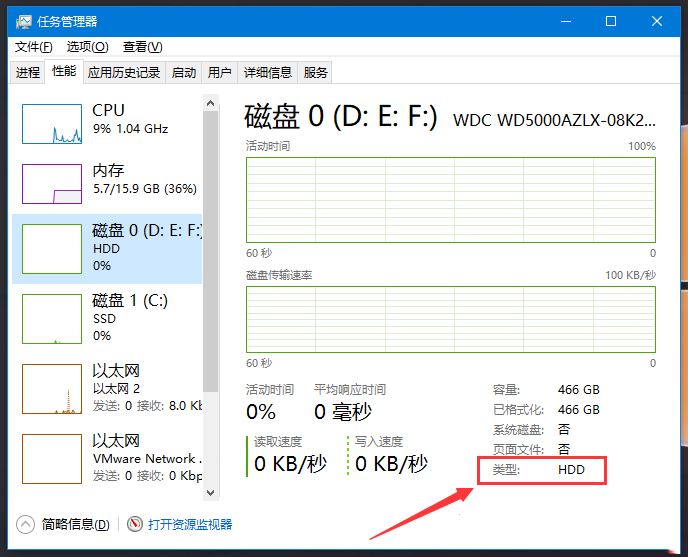This screenshot has height=557, width=688.
Task: Switch to the 启动 tab
Action: tap(184, 72)
